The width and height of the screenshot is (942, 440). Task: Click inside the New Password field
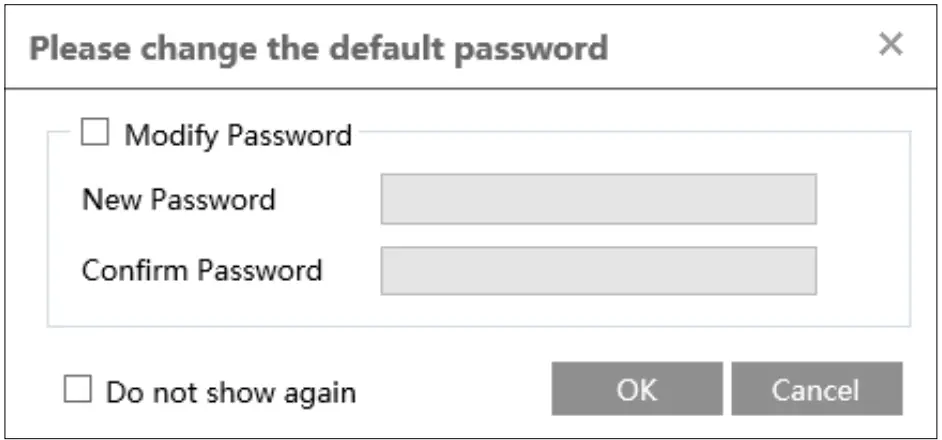(x=598, y=199)
